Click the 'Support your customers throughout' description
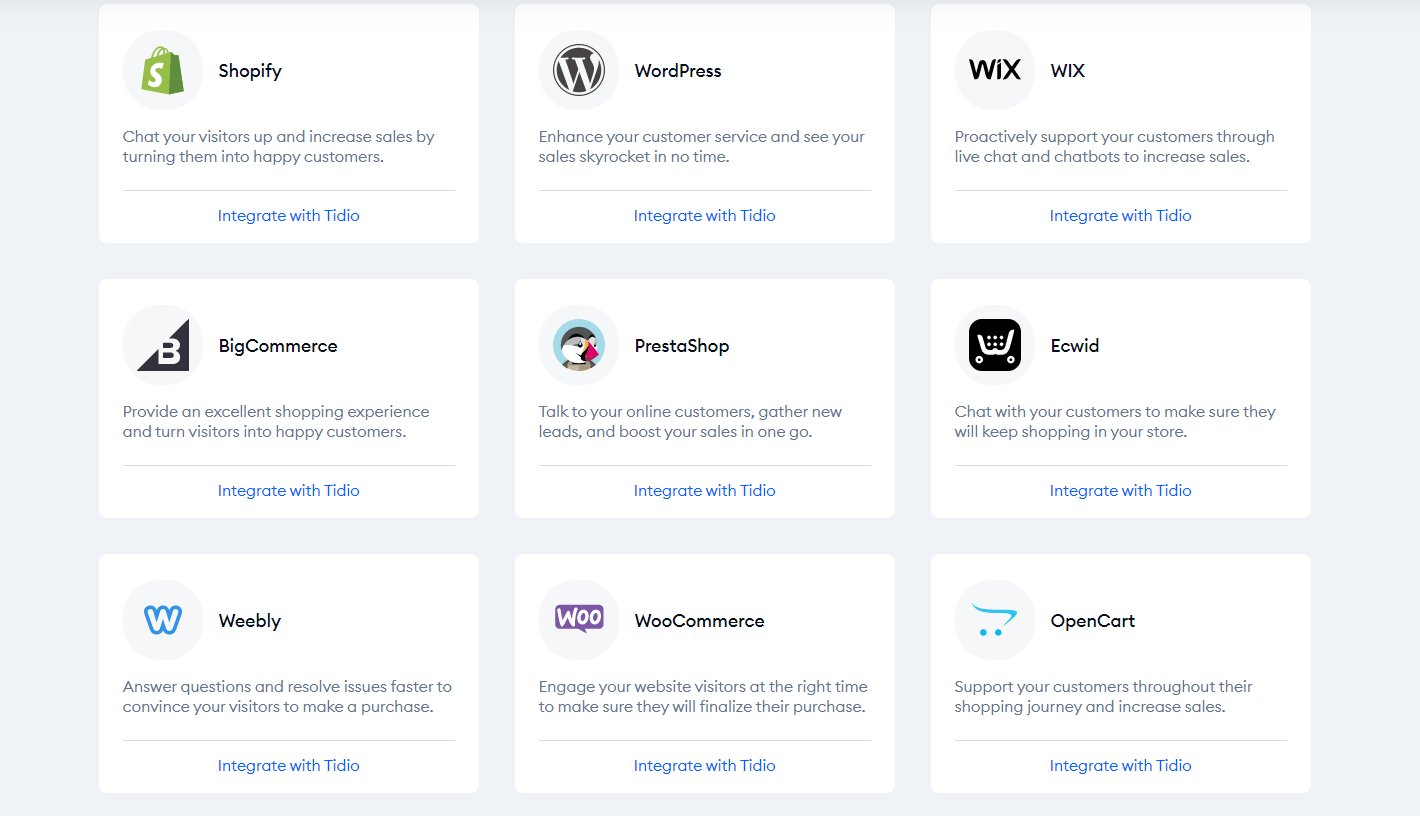The image size is (1420, 816). pos(1104,696)
